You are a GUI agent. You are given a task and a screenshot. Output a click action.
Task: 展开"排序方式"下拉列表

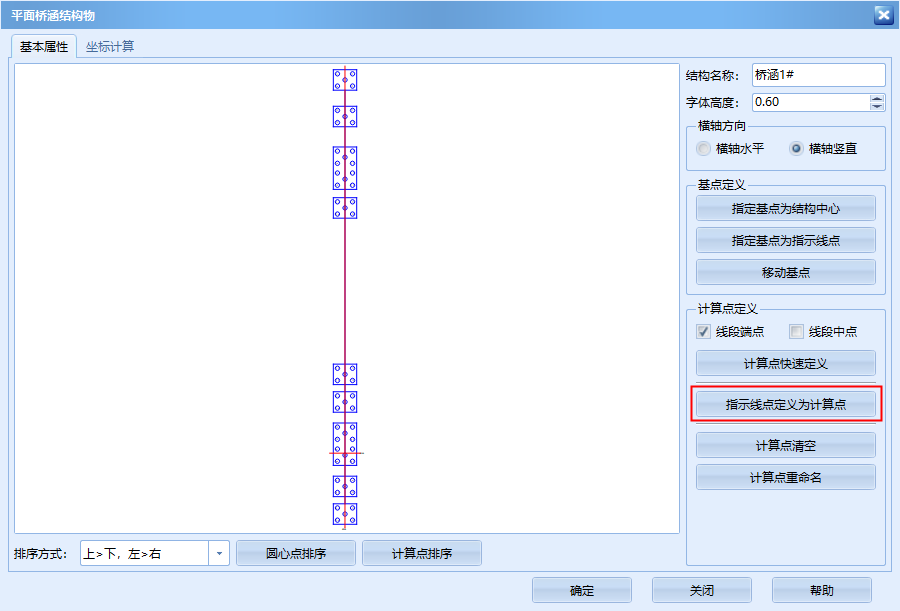219,552
